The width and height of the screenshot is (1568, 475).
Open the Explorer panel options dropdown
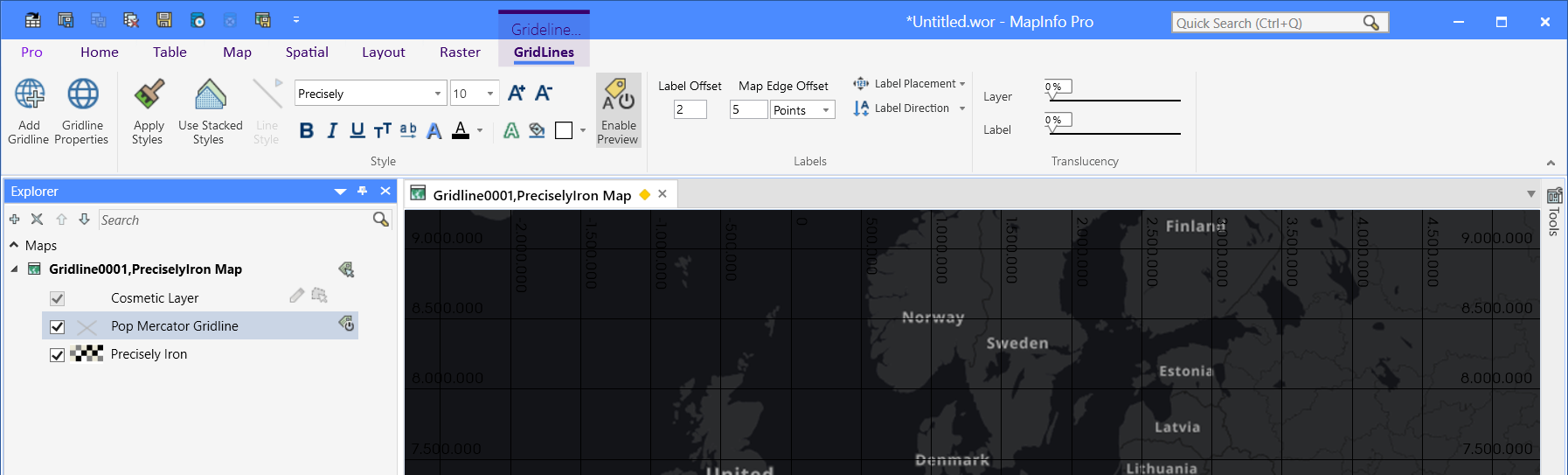(340, 191)
